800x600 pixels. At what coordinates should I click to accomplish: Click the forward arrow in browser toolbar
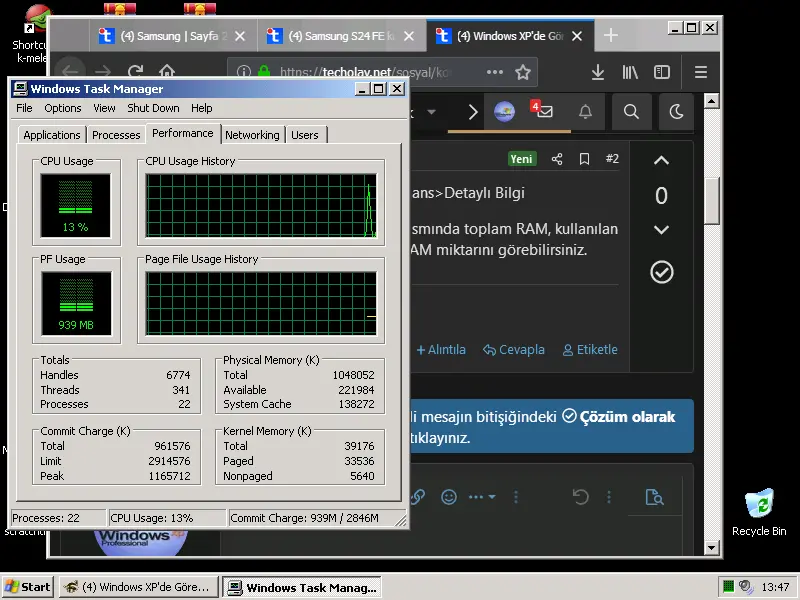point(103,71)
